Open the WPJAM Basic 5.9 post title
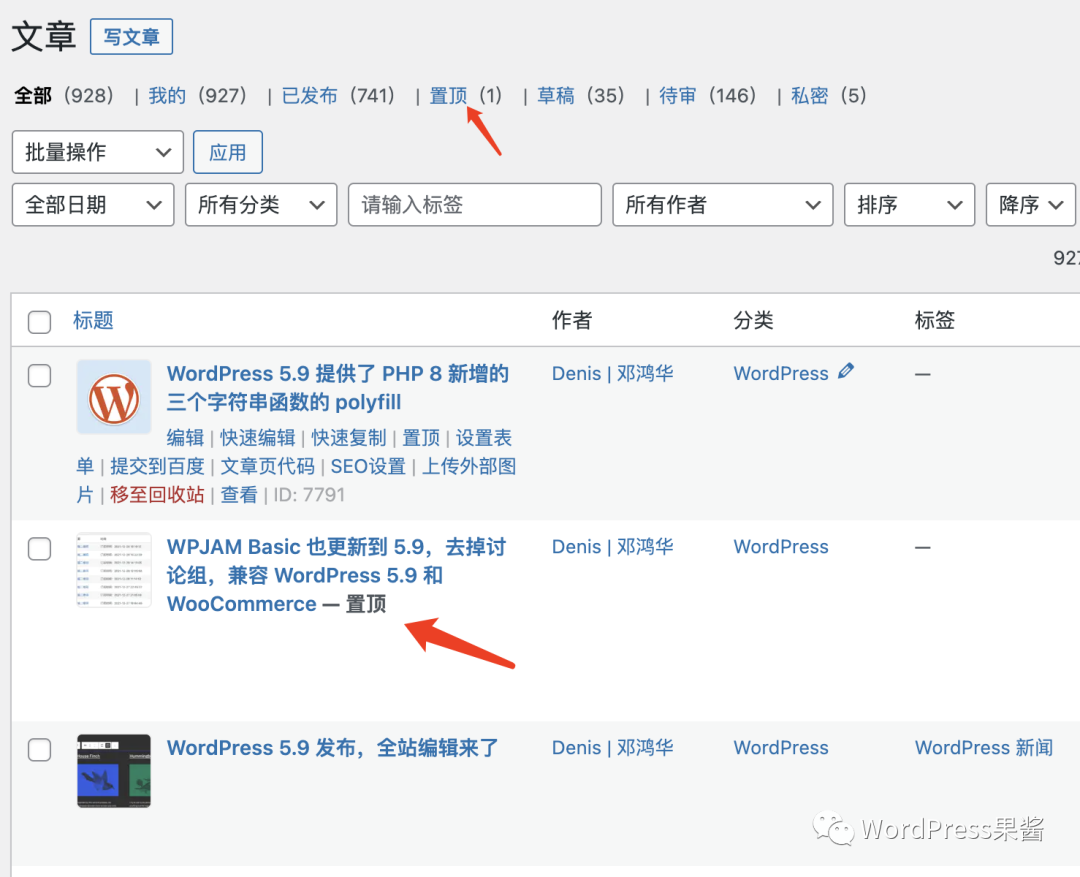Image resolution: width=1080 pixels, height=877 pixels. pyautogui.click(x=336, y=575)
